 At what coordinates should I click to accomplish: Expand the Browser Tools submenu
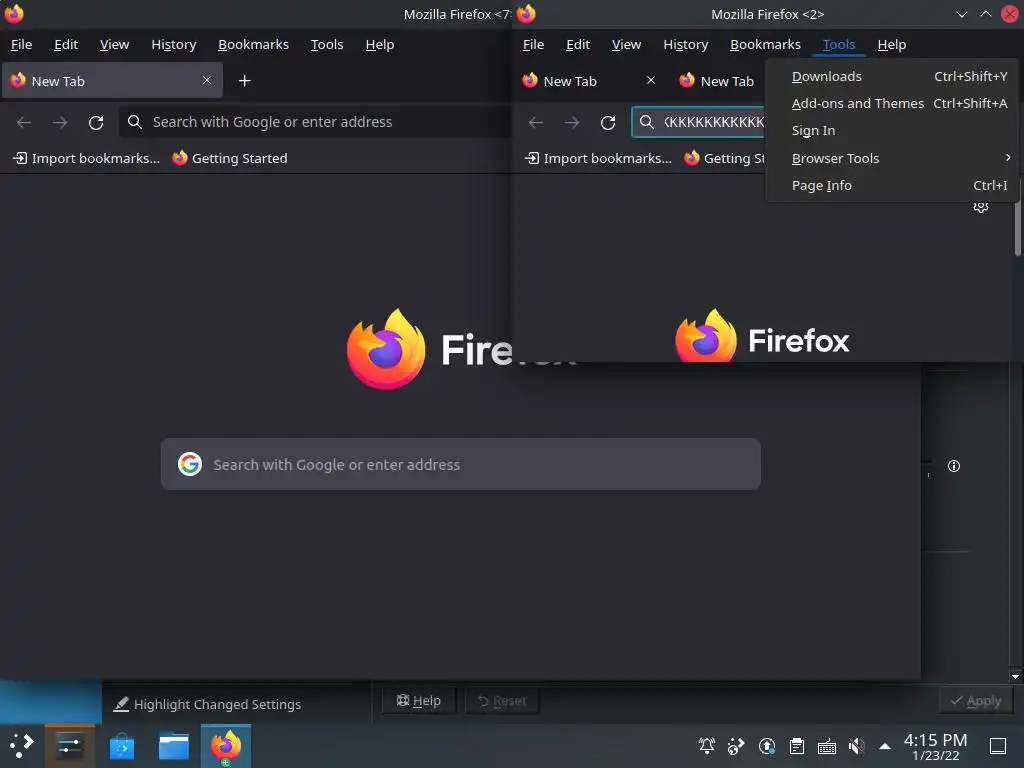891,158
